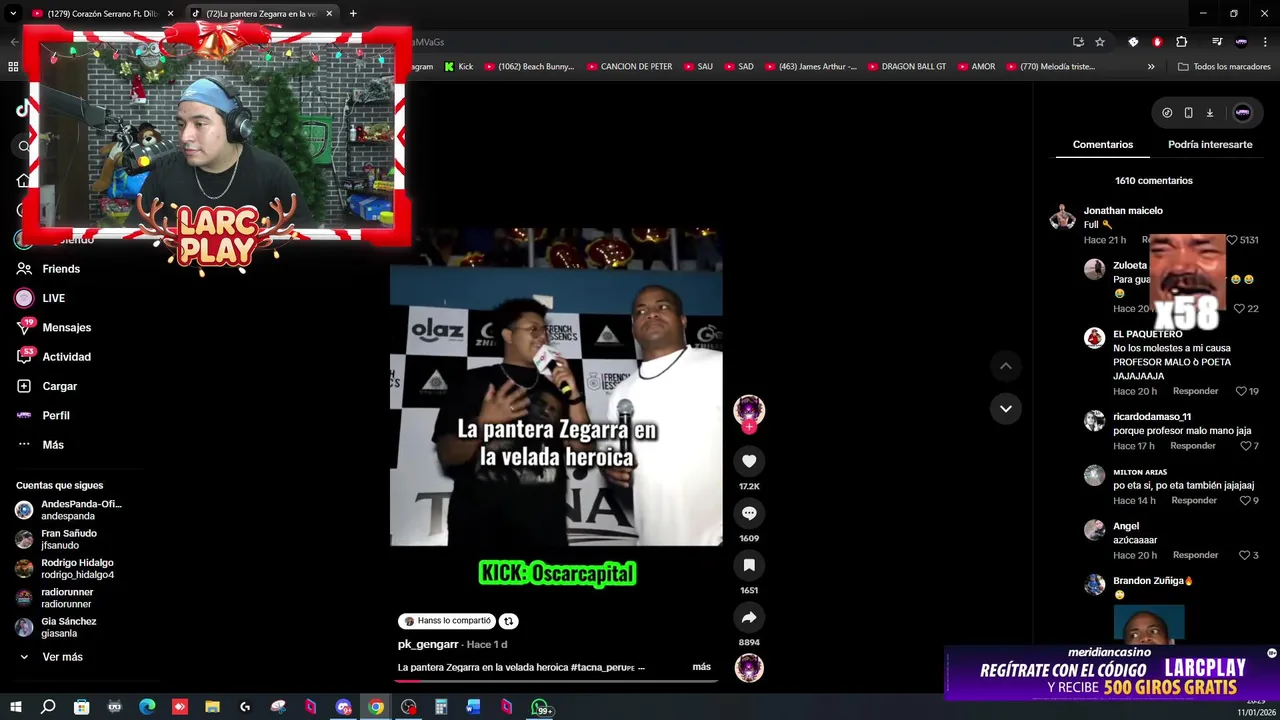
Task: Click the download desktop app icon
Action: (1209, 113)
